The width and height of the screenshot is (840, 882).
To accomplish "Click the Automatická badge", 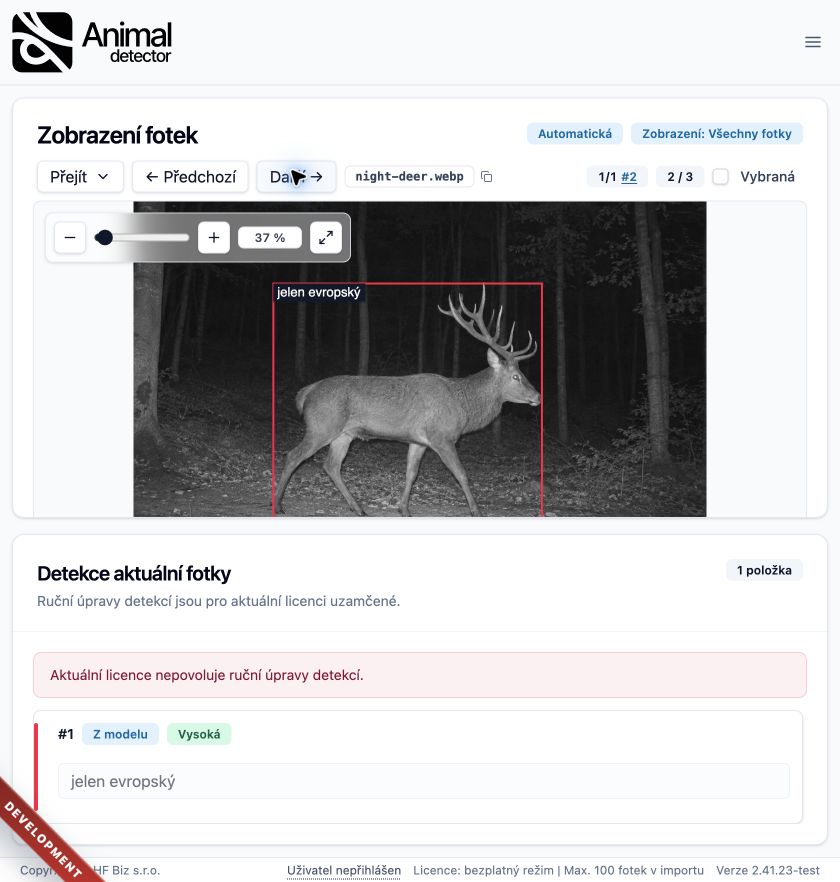I will tap(574, 134).
